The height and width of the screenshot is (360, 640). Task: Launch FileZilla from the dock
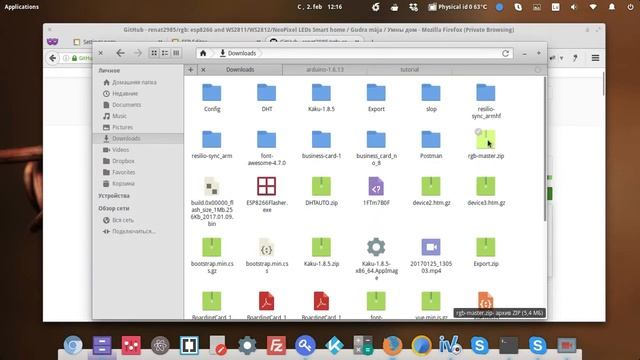[x=276, y=345]
